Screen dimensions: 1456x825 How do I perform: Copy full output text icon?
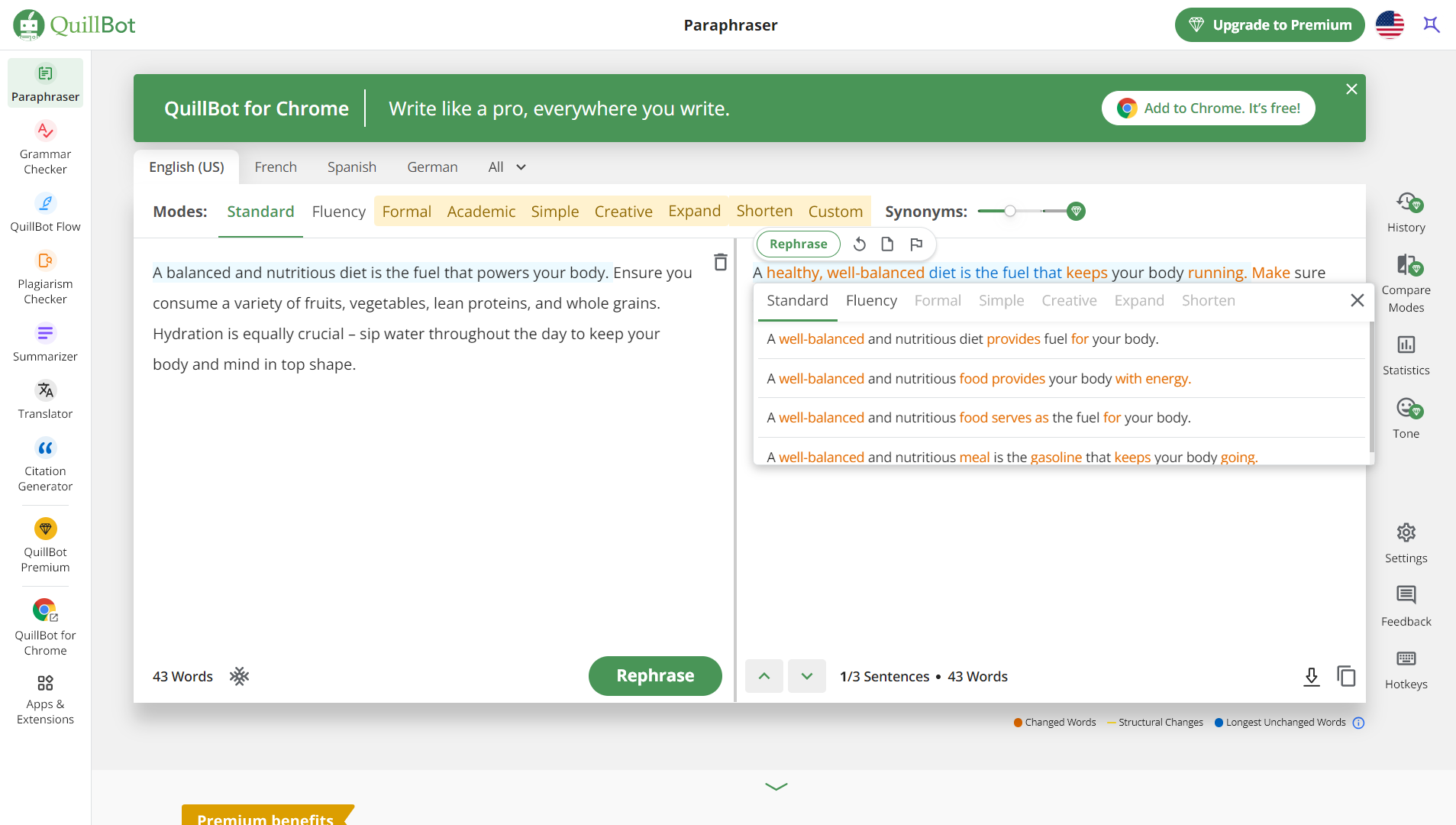[1346, 676]
